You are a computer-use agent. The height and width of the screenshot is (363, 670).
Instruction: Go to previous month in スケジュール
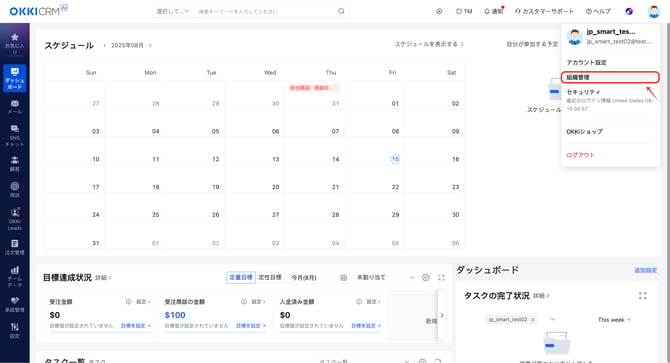[105, 45]
